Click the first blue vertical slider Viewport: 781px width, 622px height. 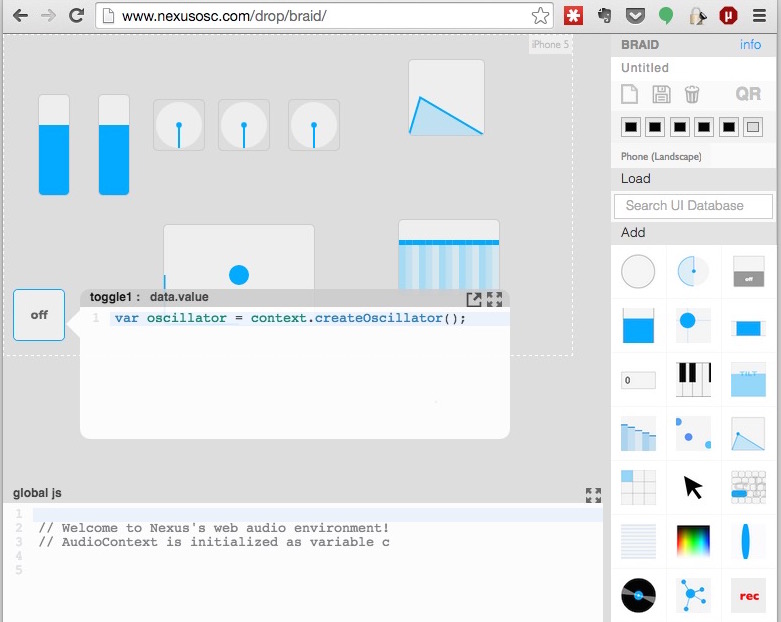(54, 144)
